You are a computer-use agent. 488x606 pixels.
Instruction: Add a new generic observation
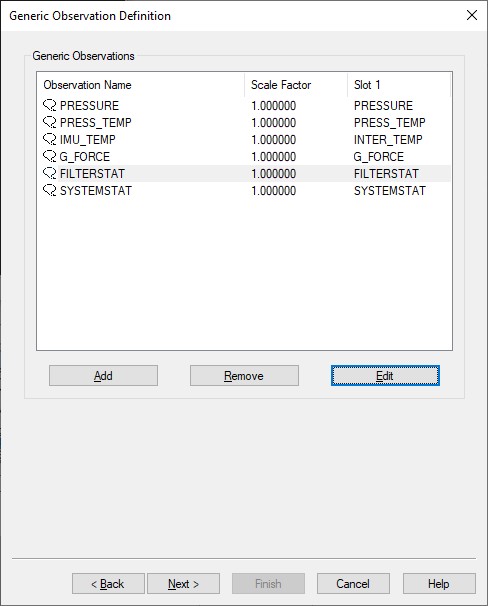[x=103, y=376]
